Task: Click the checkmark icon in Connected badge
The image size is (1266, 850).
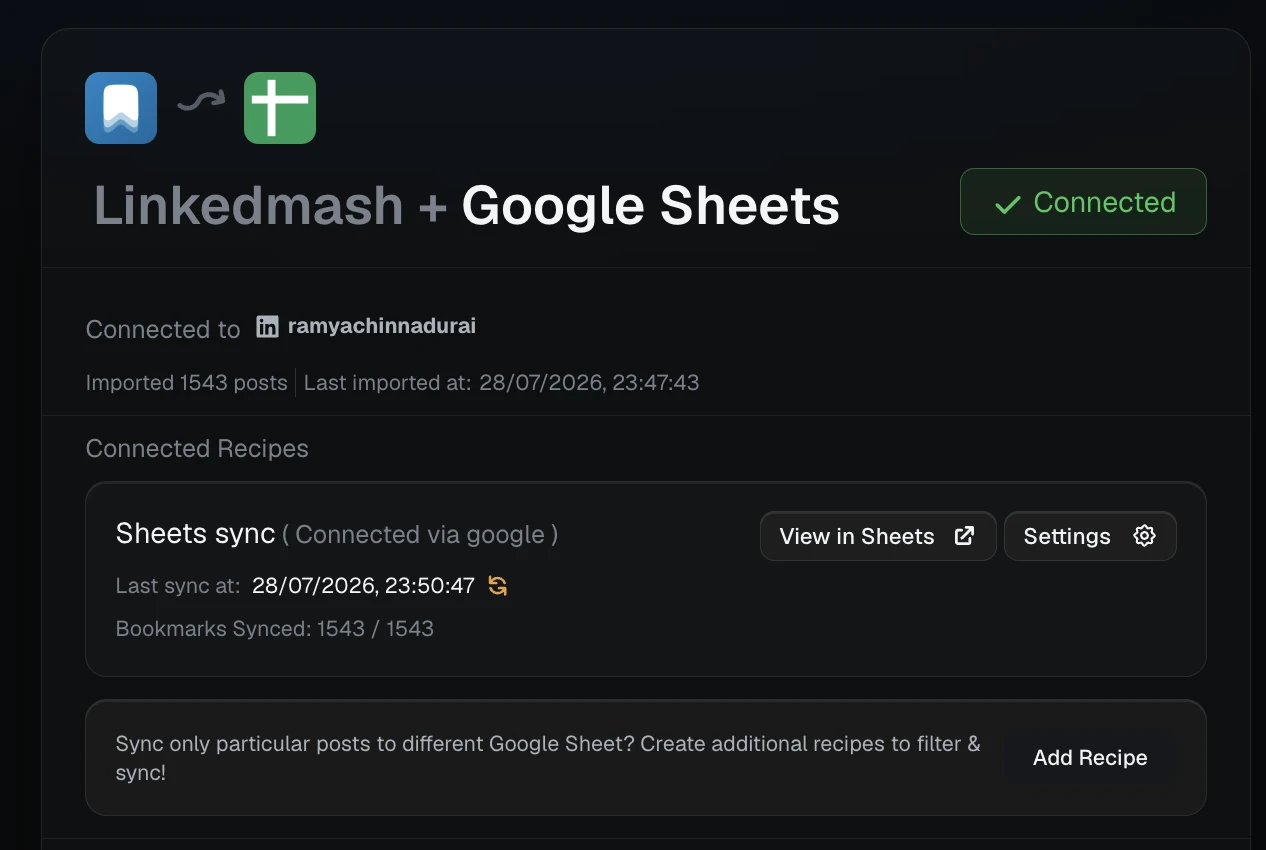Action: (1007, 203)
